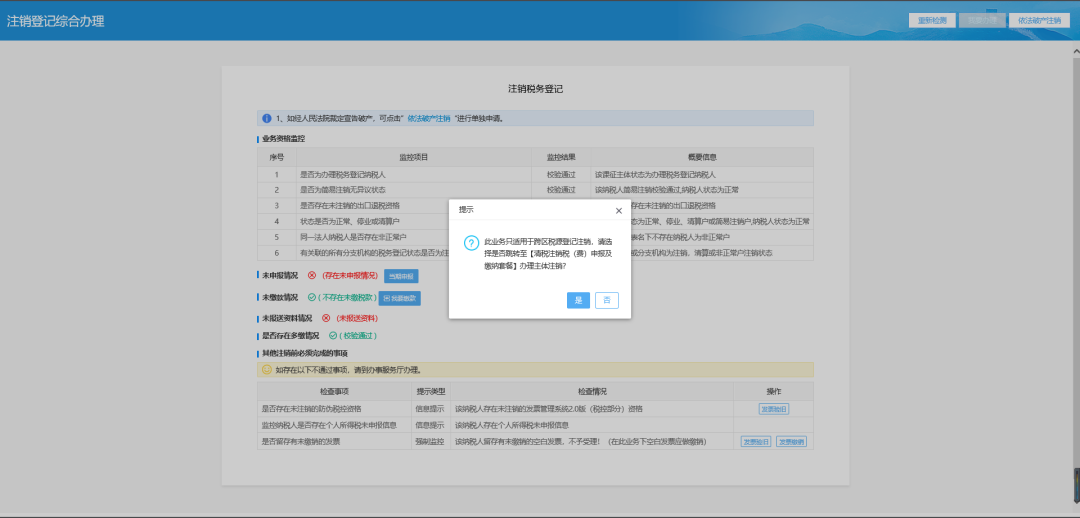1080x518 pixels.
Task: Close the 提示 dialog with the X
Action: coord(619,210)
